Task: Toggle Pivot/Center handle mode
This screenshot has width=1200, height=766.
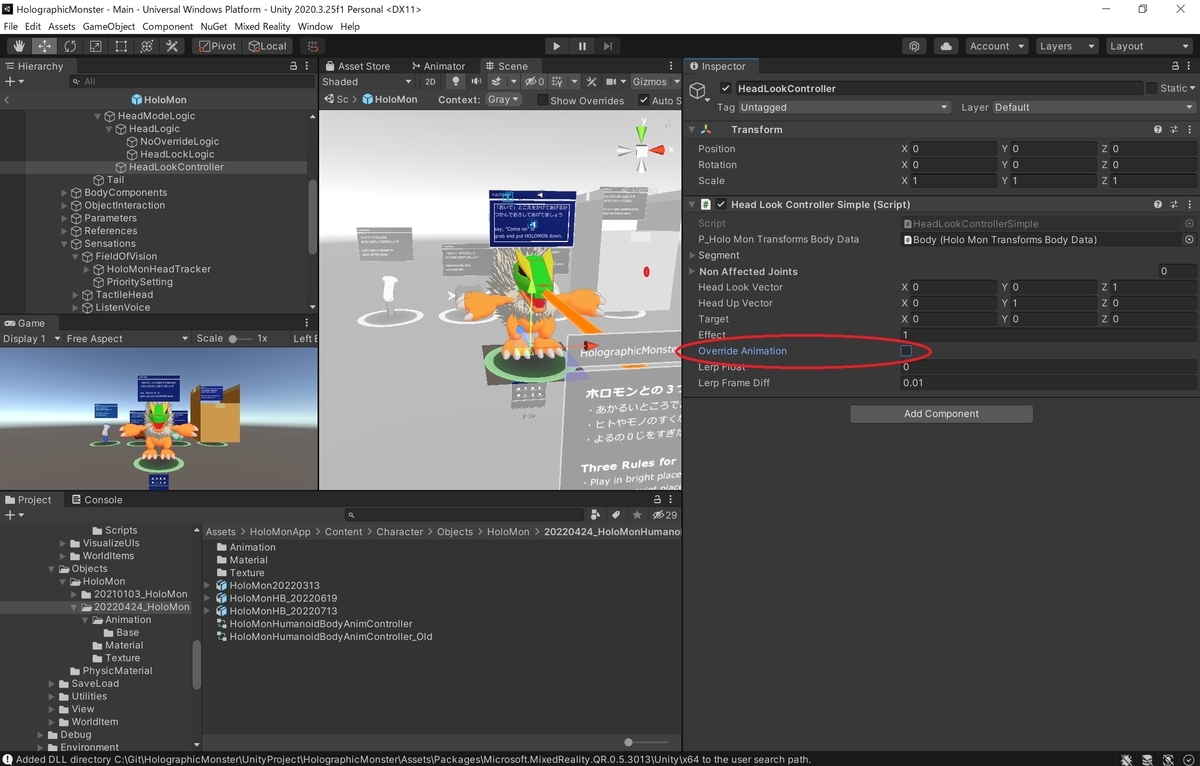Action: [x=217, y=46]
